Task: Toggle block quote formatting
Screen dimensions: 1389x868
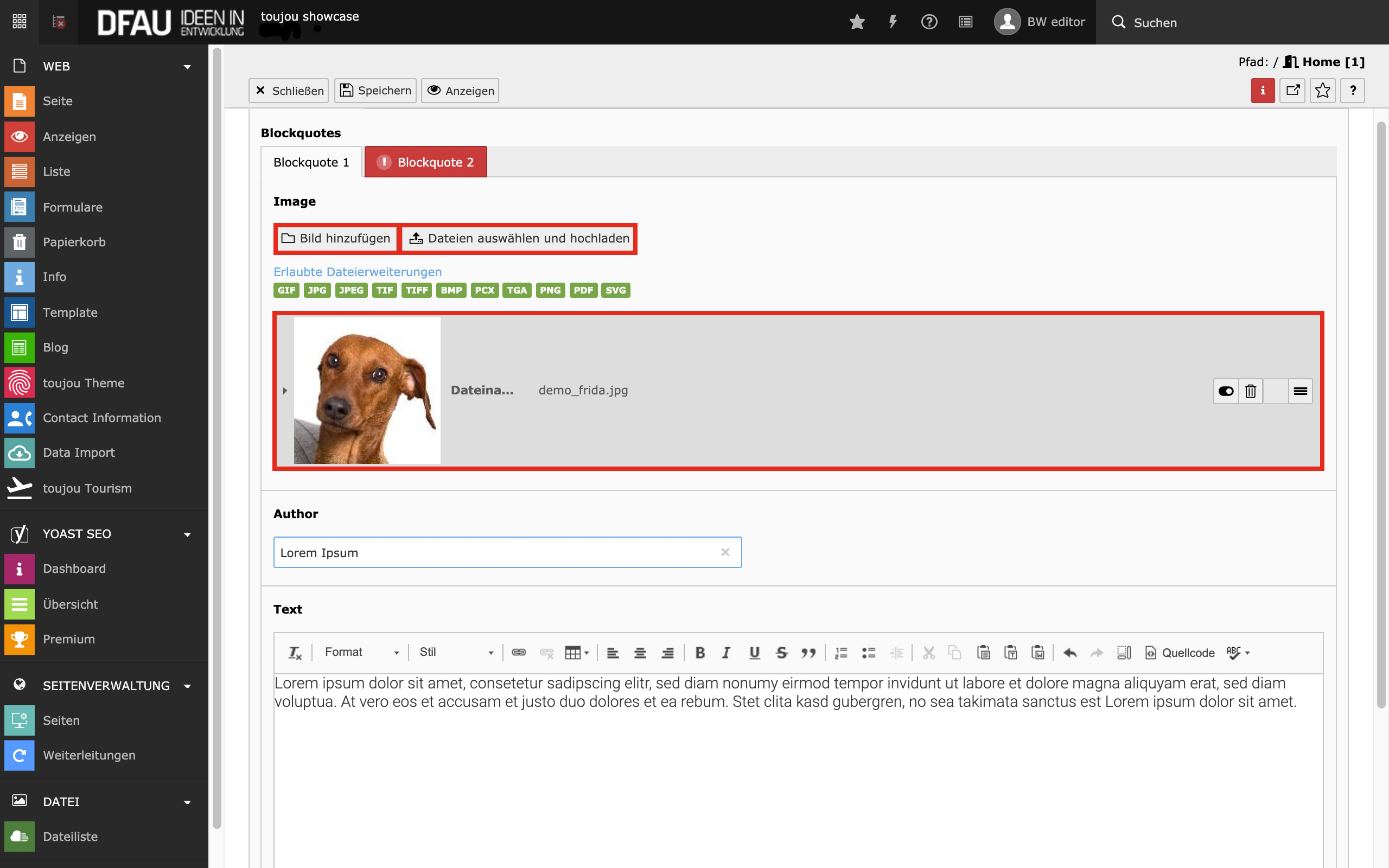Action: (809, 653)
